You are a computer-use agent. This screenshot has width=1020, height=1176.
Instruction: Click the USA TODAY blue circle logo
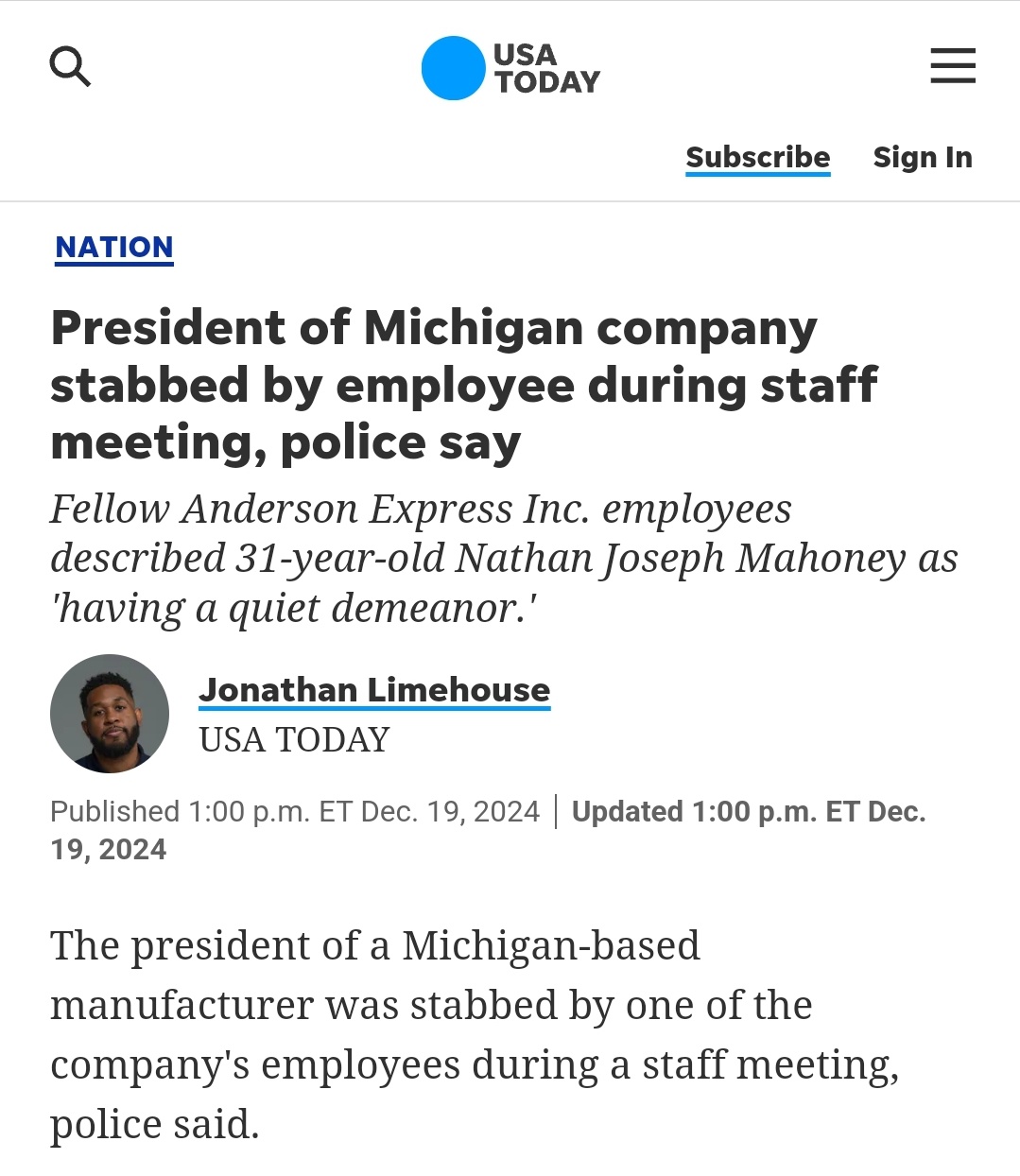click(453, 68)
